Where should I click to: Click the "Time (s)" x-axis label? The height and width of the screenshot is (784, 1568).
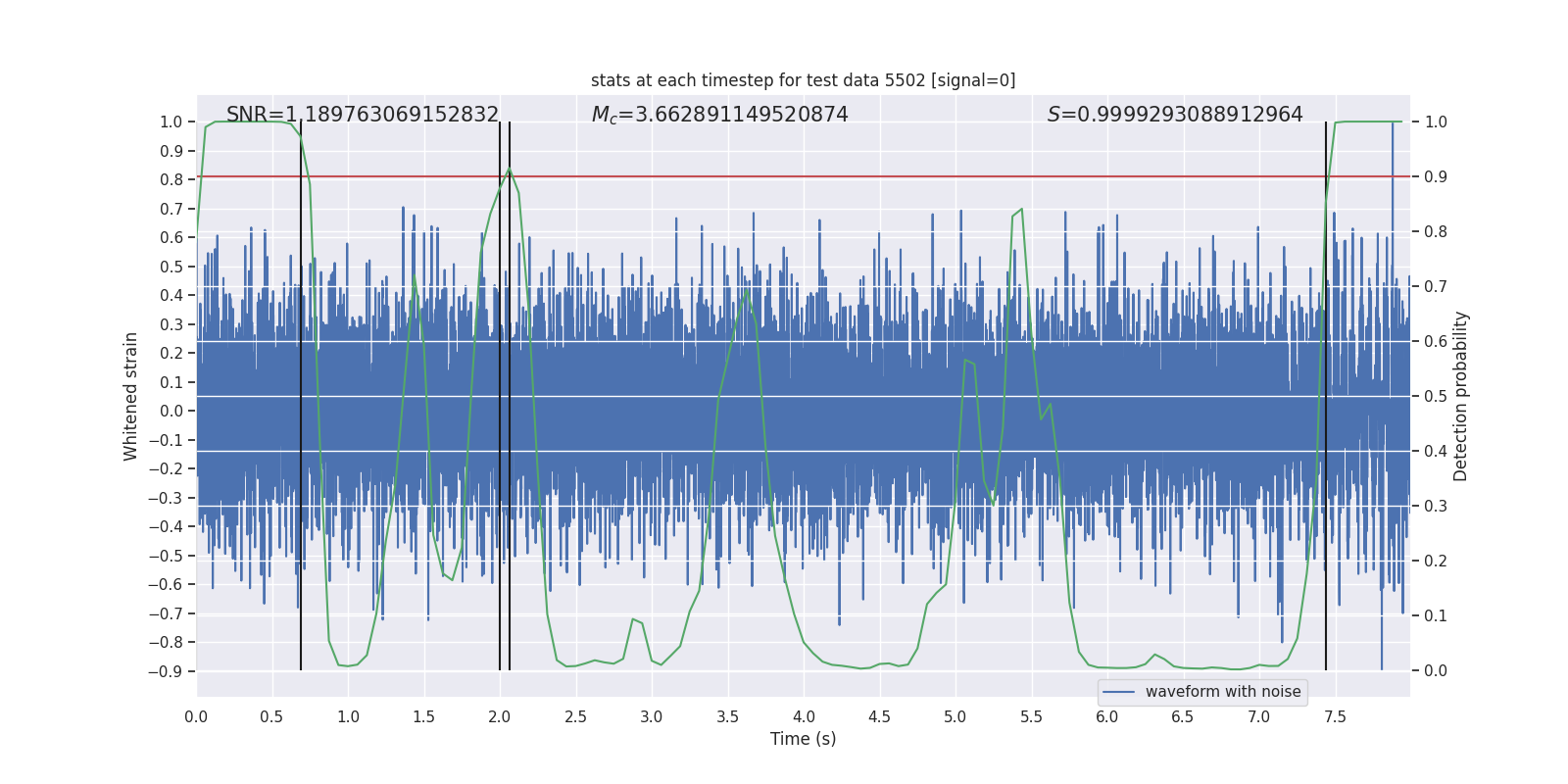[x=803, y=739]
